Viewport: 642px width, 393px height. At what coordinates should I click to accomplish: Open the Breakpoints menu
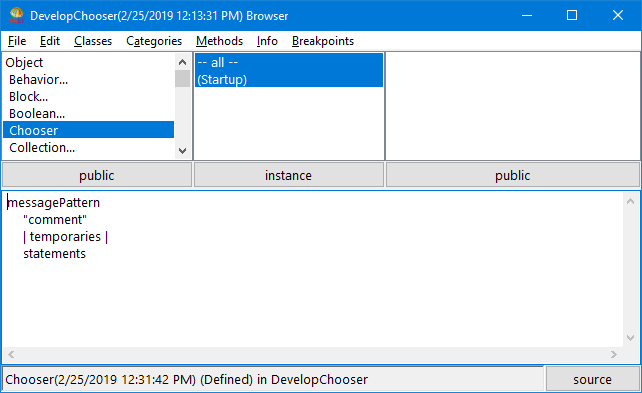click(x=323, y=41)
